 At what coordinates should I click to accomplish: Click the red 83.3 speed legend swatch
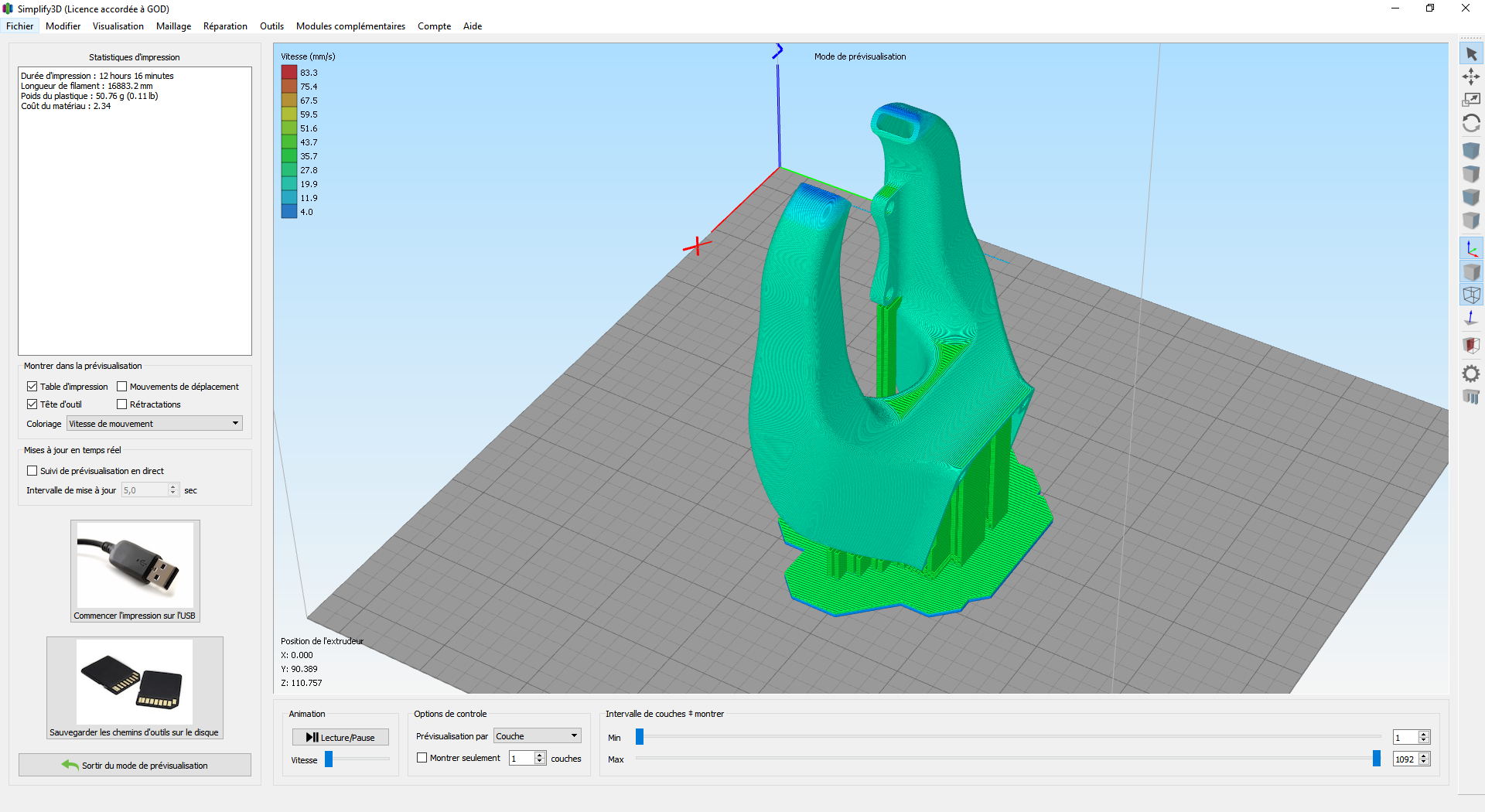pos(289,72)
